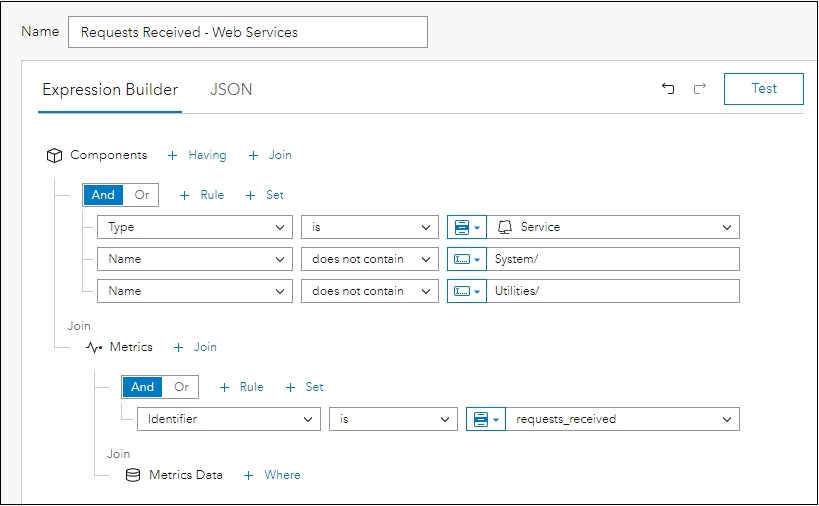Open the requests_received value dropdown

coord(623,419)
